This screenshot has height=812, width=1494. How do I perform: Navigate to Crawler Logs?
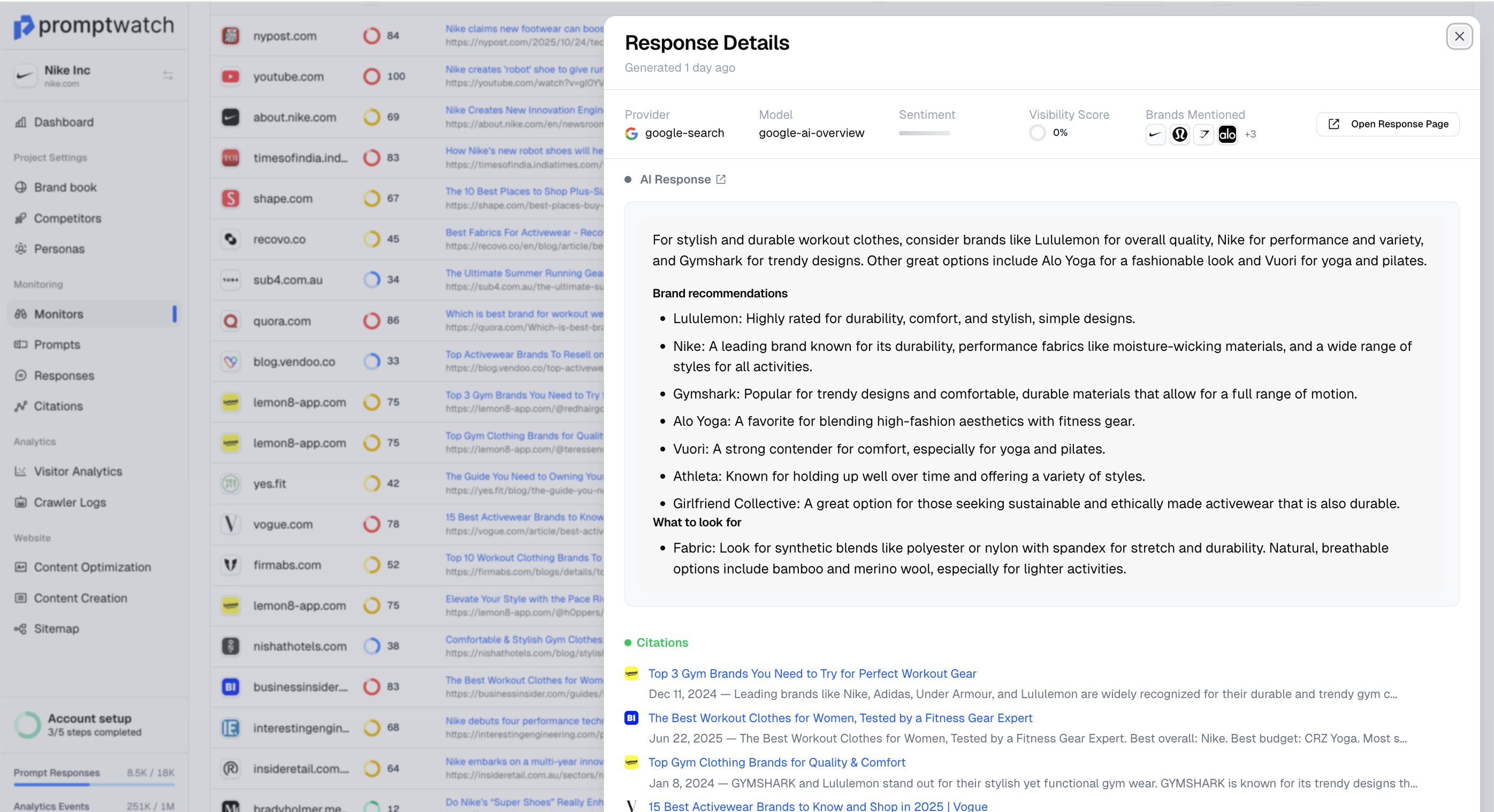[70, 502]
